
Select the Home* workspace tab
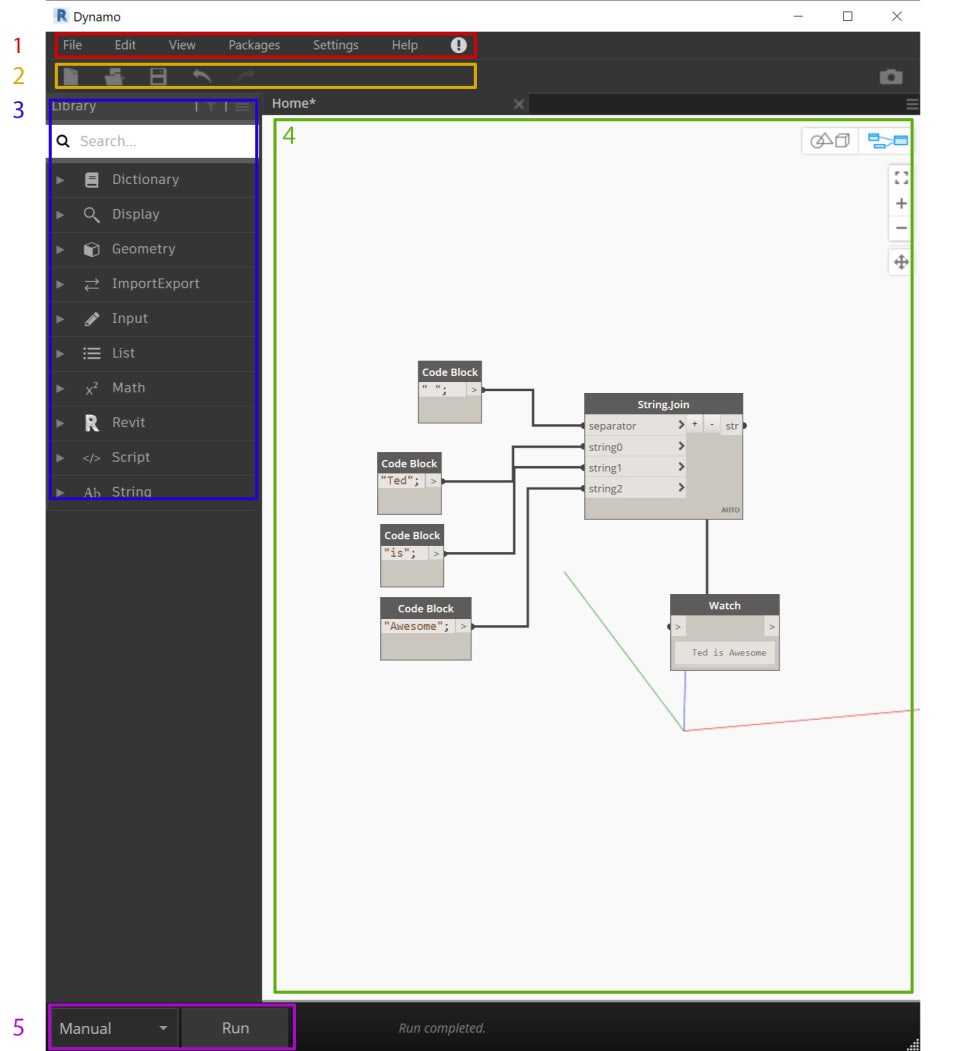[x=295, y=103]
